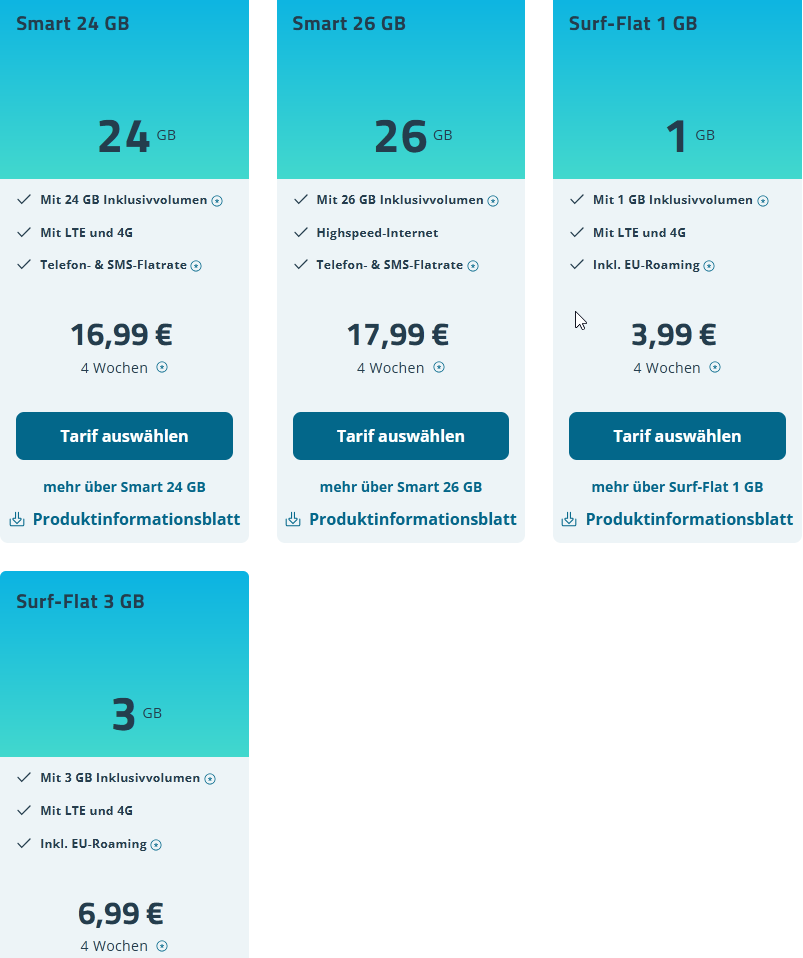Open info icon next to Smart 26 Telefon- & SMS-Flatrate

[473, 266]
